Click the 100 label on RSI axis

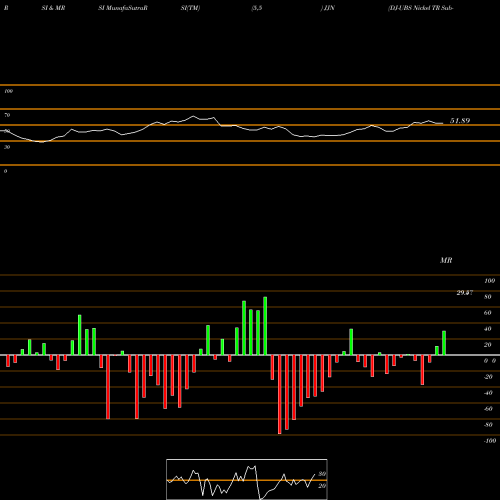(8, 91)
